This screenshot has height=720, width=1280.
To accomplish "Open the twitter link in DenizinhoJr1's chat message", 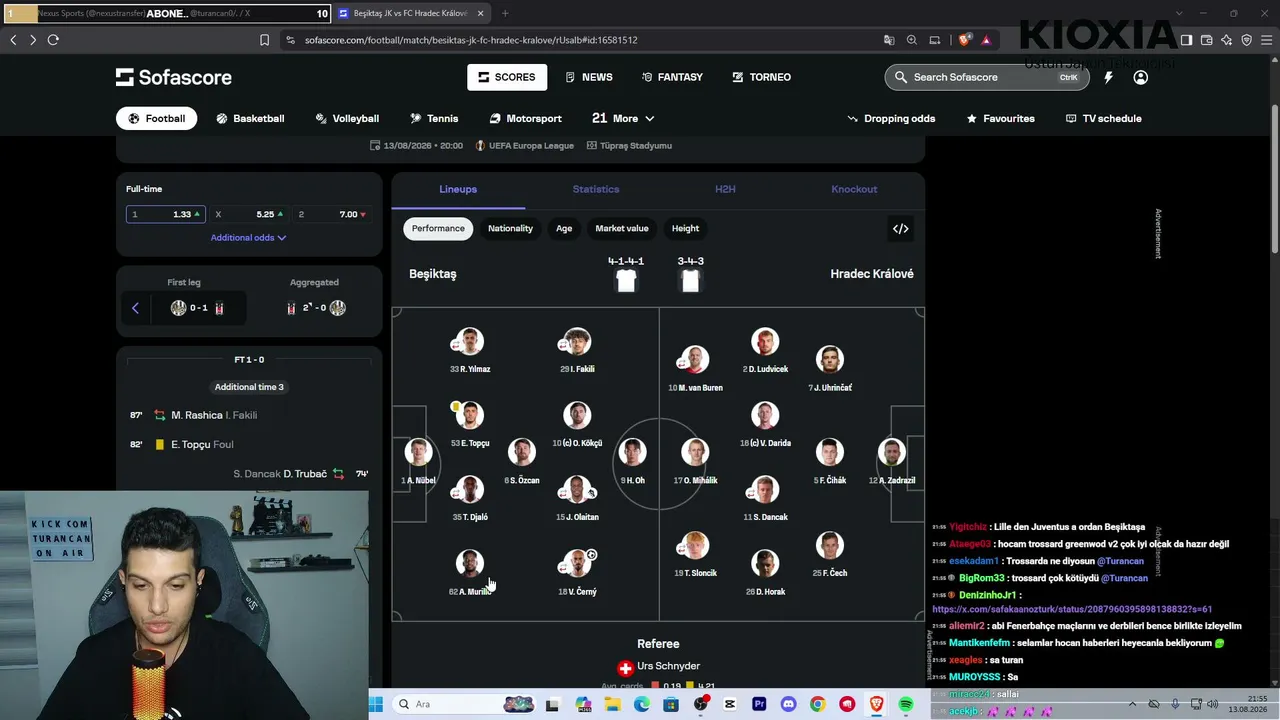I will pos(1072,609).
